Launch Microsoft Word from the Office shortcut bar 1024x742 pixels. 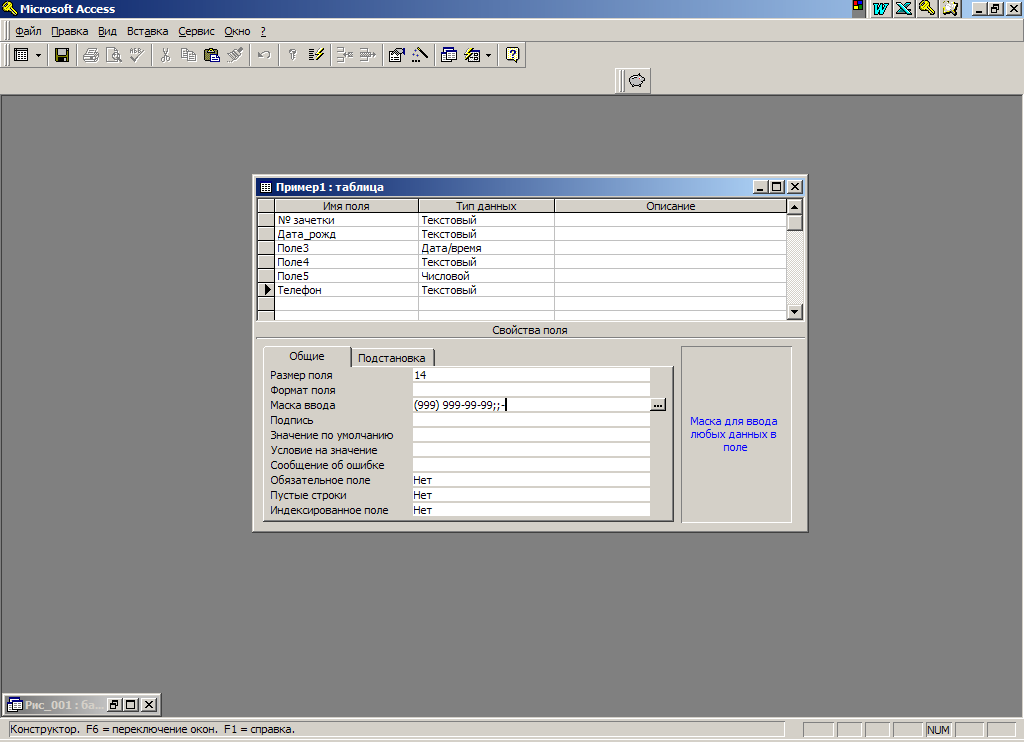pyautogui.click(x=881, y=8)
